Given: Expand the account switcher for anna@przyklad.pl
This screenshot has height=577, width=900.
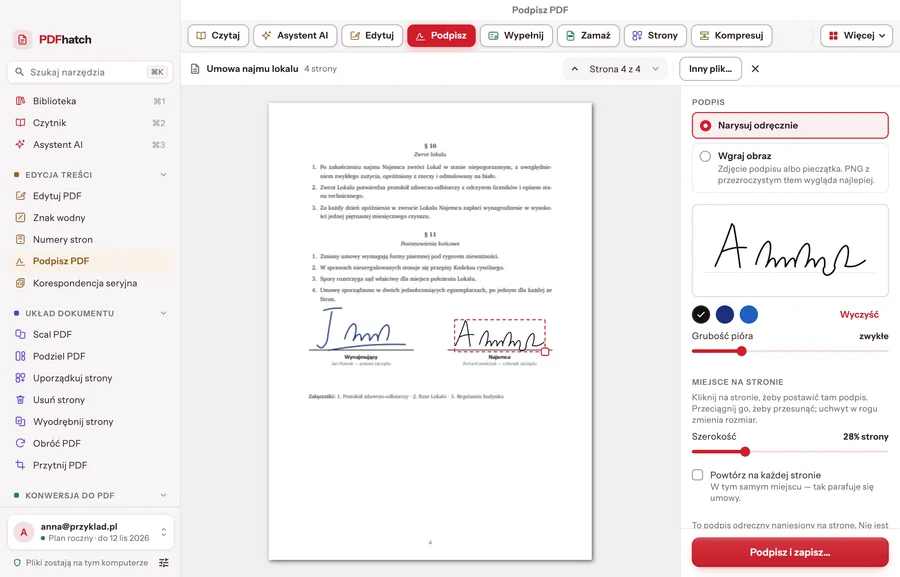Looking at the screenshot, I should point(164,532).
